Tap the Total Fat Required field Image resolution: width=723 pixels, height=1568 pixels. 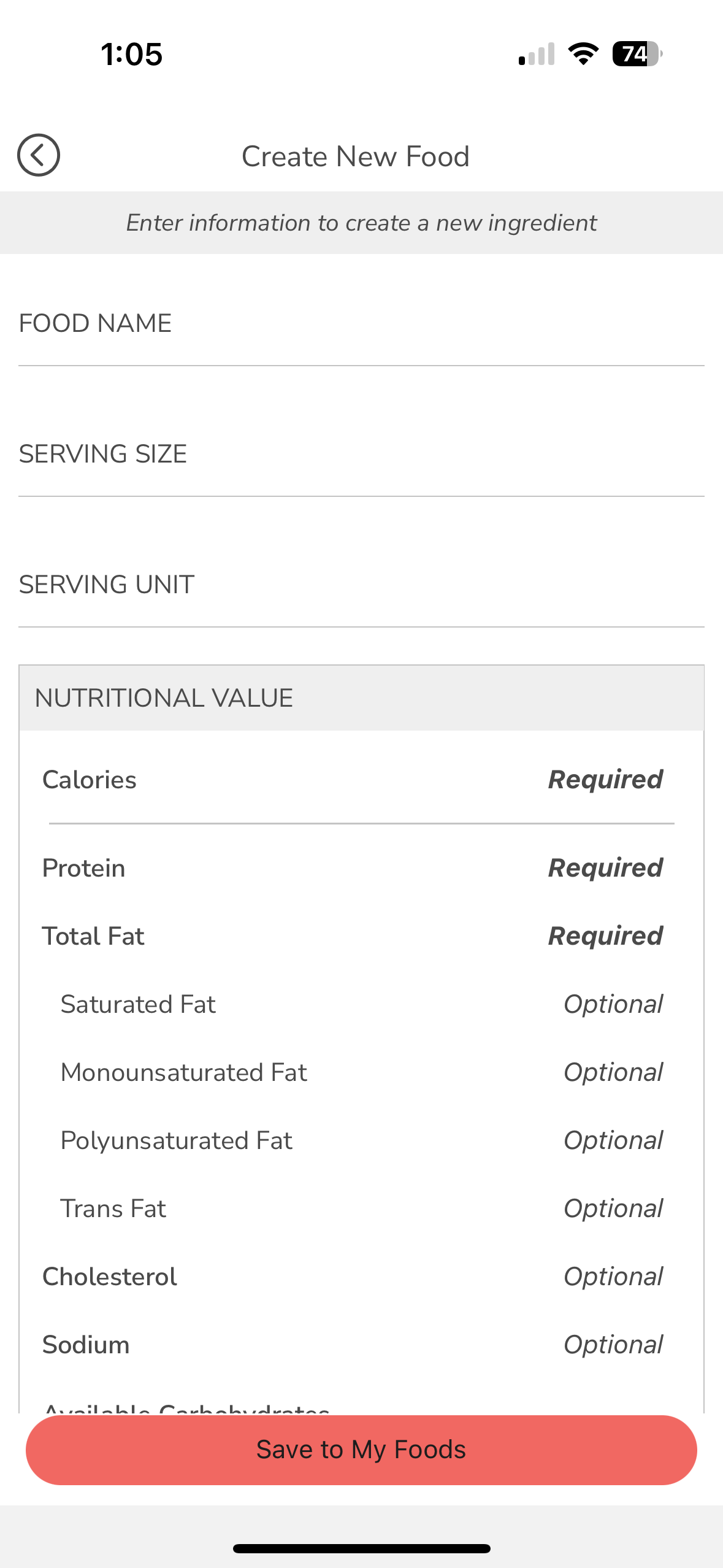pos(605,936)
